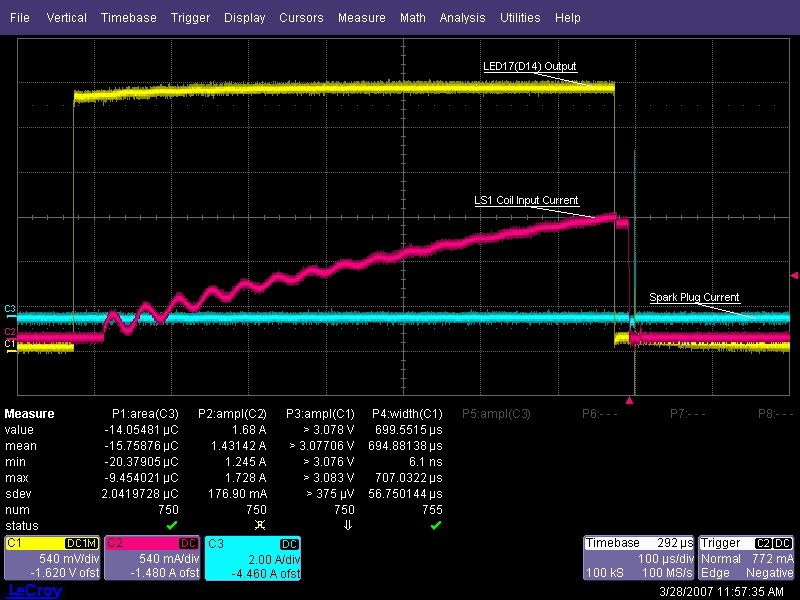This screenshot has width=800, height=600.
Task: Select the LED17(D14) Output trace label
Action: point(530,66)
